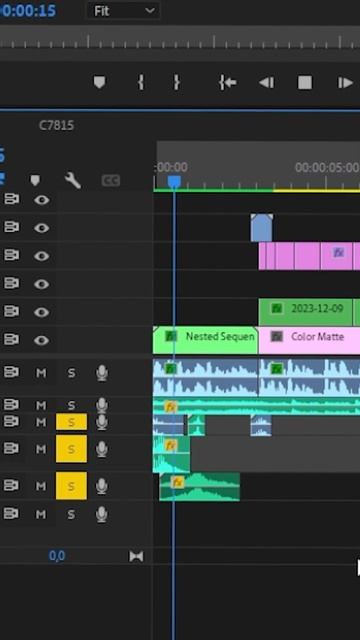Select the Nested Sequence clip
Screen dimensions: 360x640
tap(205, 340)
